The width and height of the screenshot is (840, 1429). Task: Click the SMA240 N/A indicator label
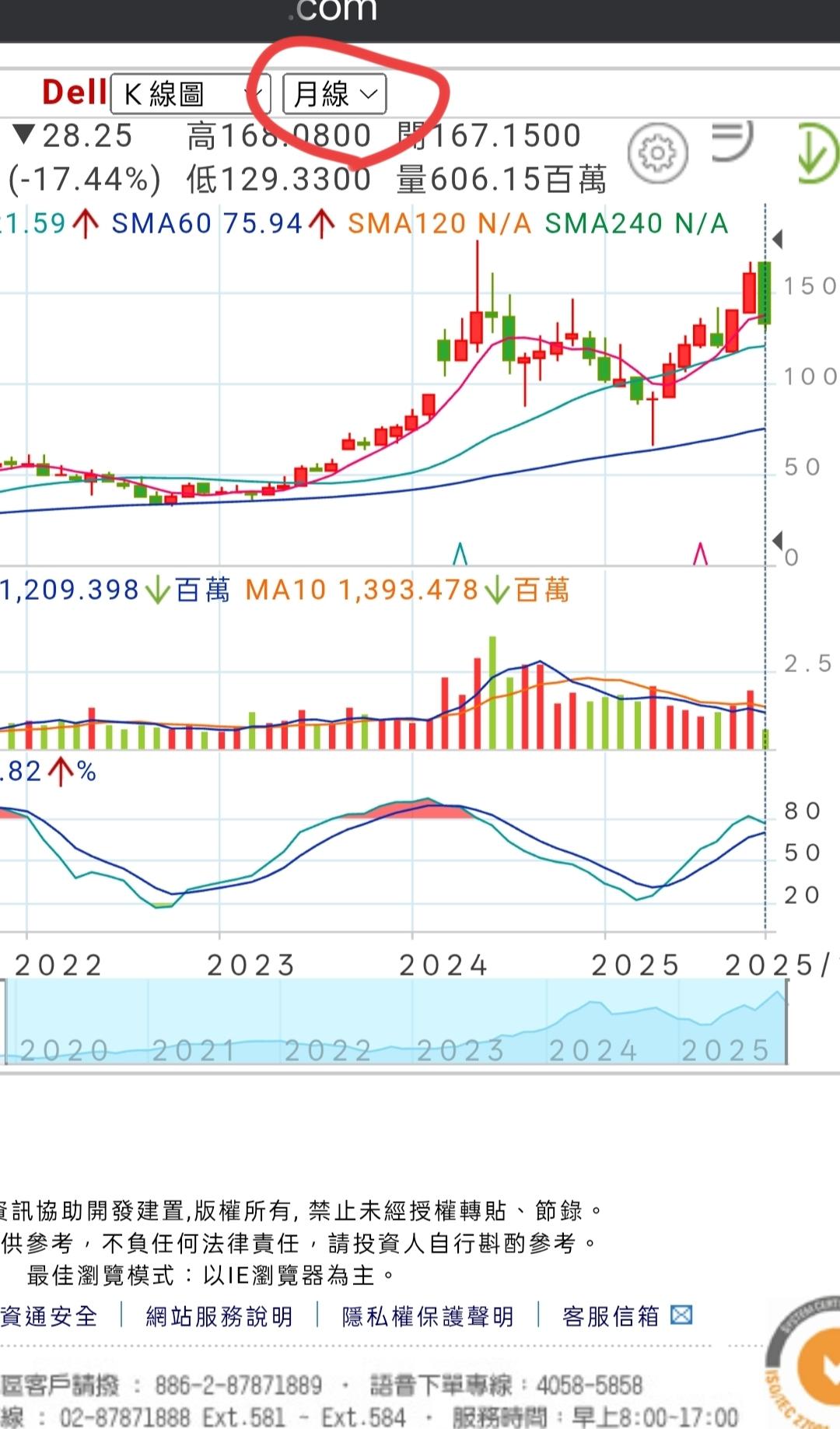(636, 224)
